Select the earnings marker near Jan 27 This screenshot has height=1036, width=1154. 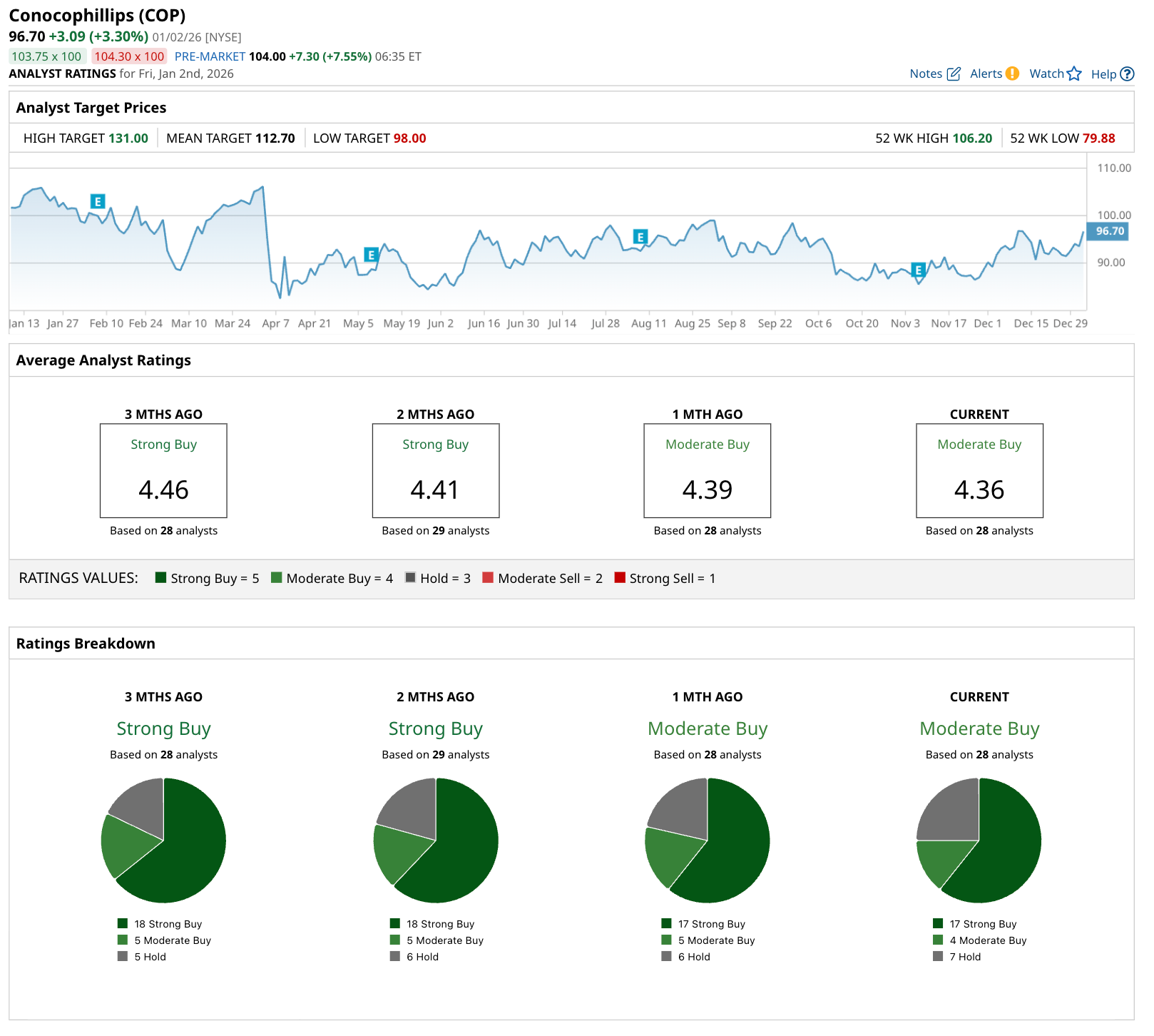pyautogui.click(x=98, y=201)
